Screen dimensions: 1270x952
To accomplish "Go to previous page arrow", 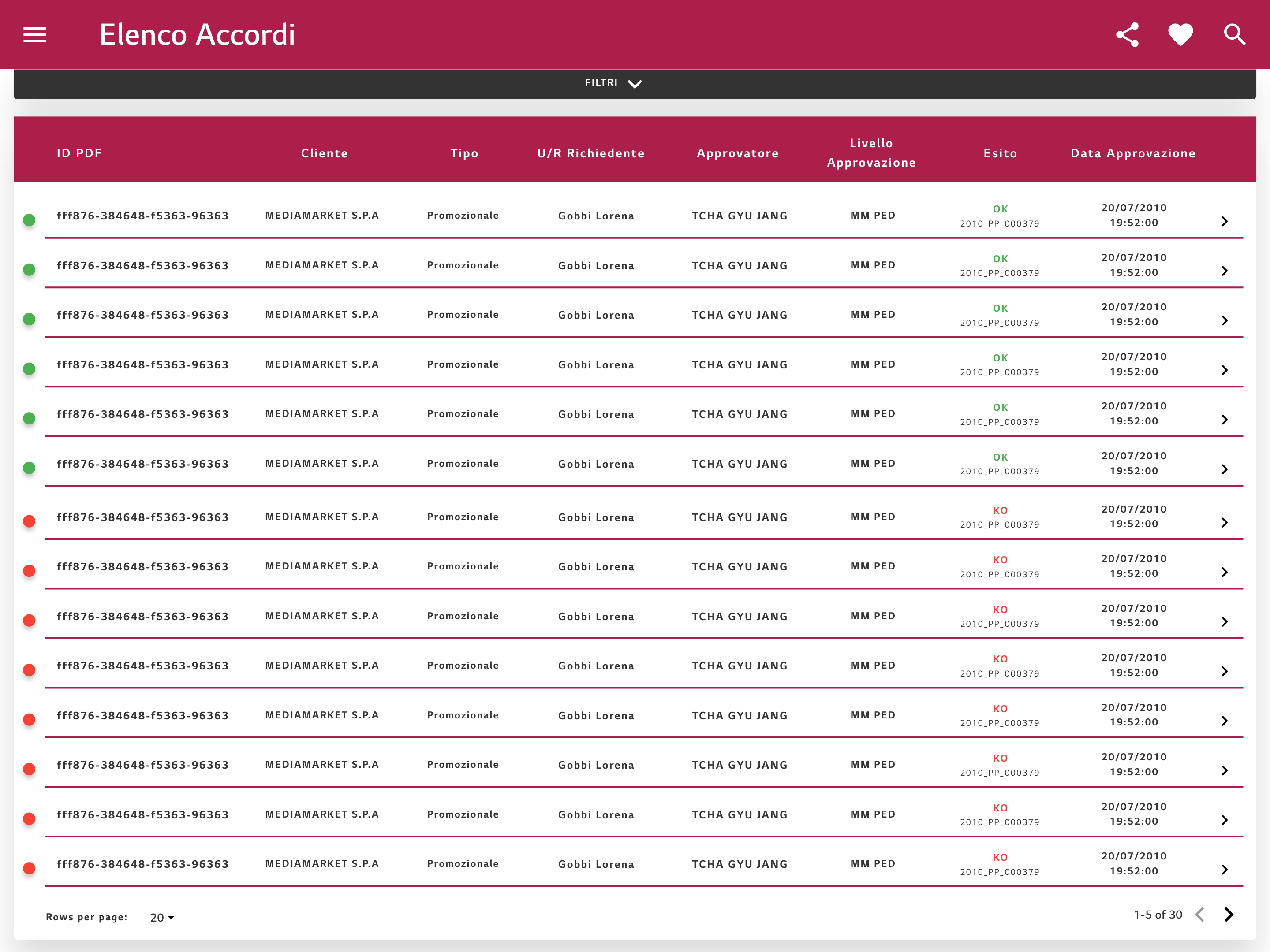I will 1200,915.
